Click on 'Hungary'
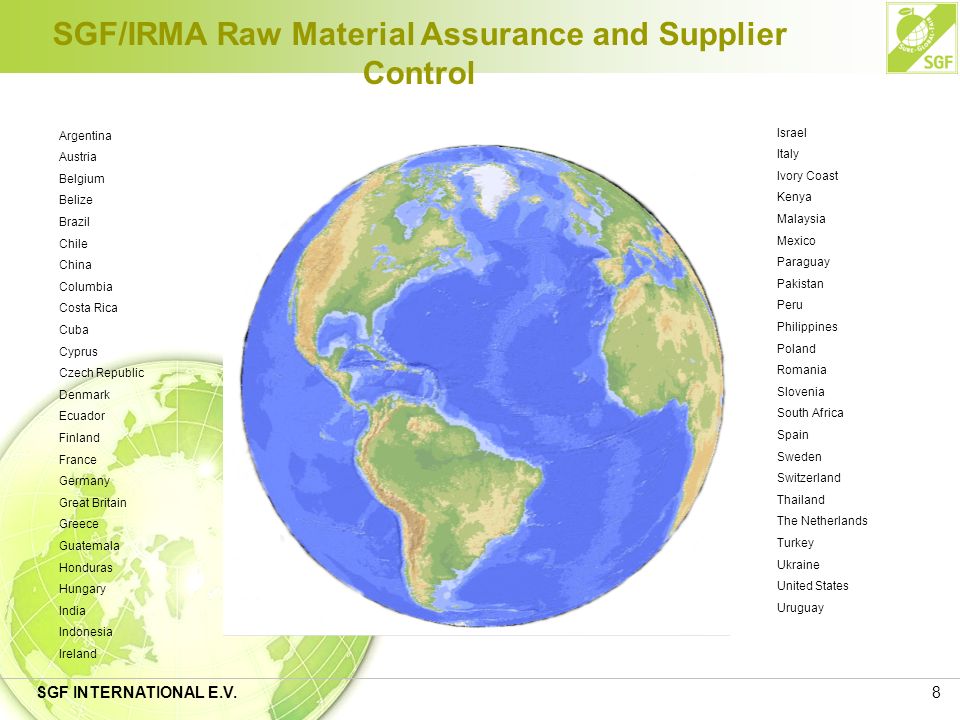The image size is (960, 720). point(83,589)
